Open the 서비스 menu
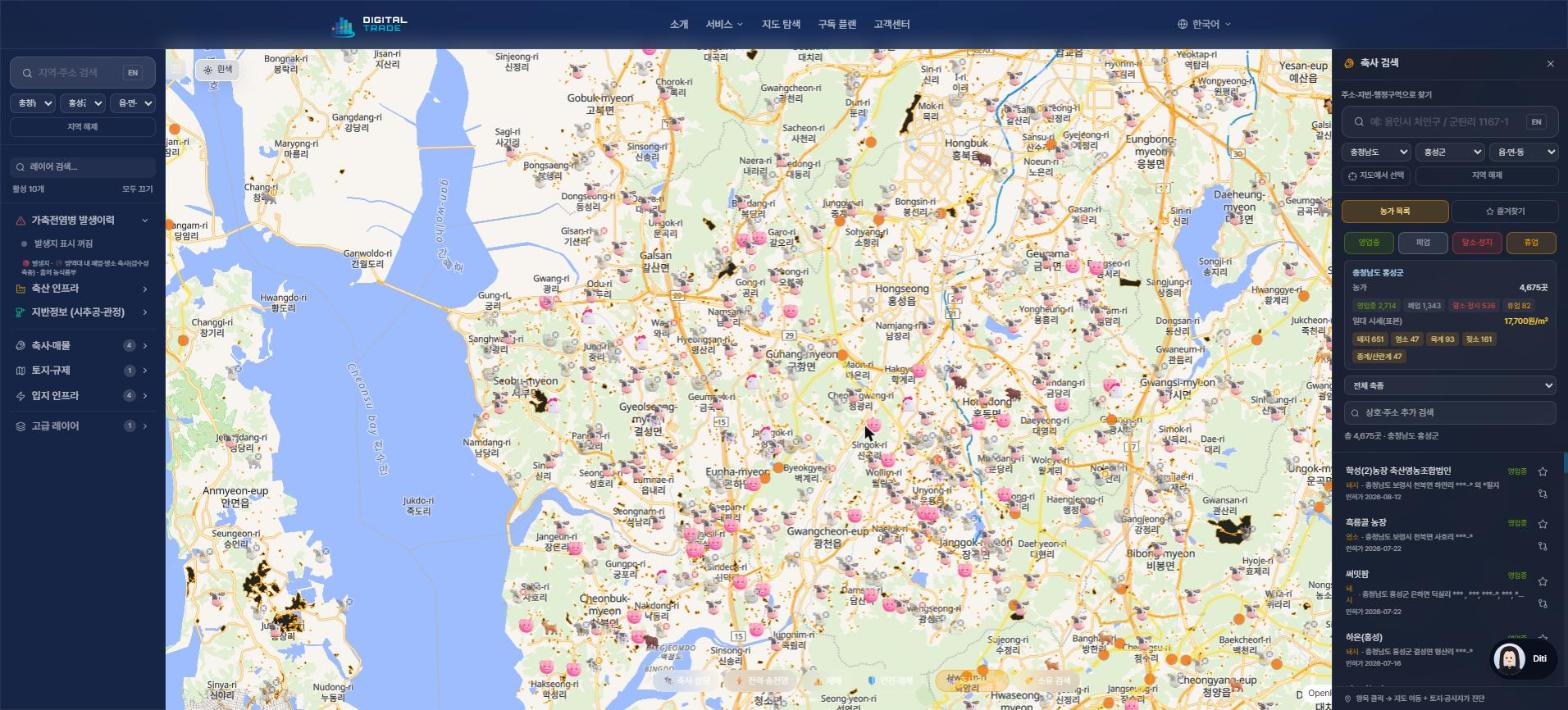The image size is (1568, 710). (724, 24)
